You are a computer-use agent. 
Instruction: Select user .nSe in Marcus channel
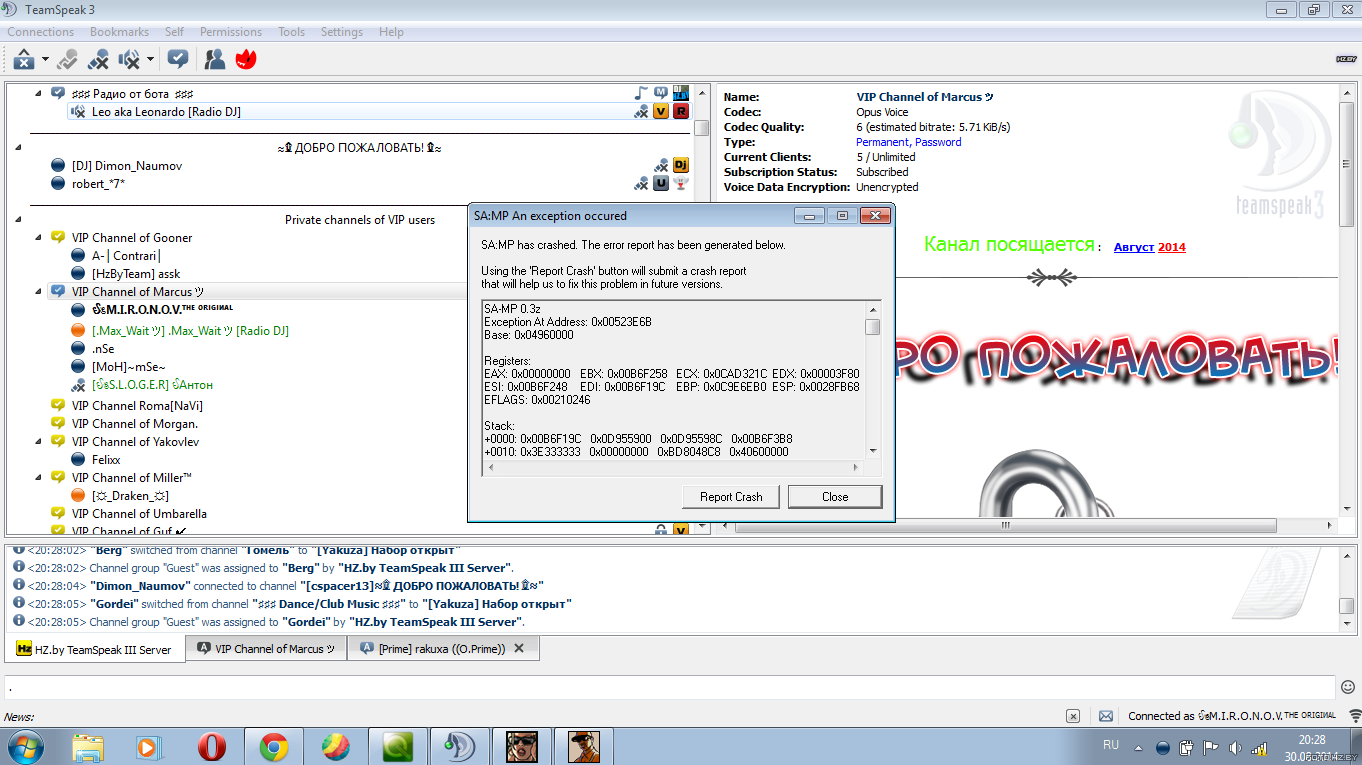(x=103, y=348)
